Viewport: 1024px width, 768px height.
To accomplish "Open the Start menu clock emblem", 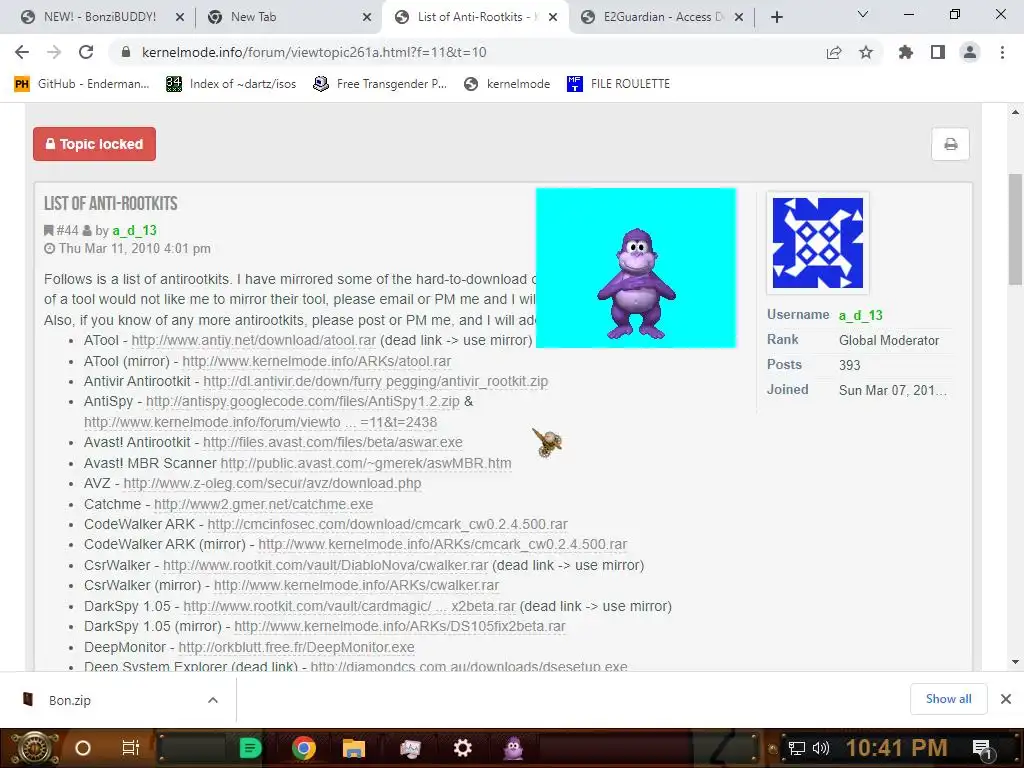I will [33, 748].
